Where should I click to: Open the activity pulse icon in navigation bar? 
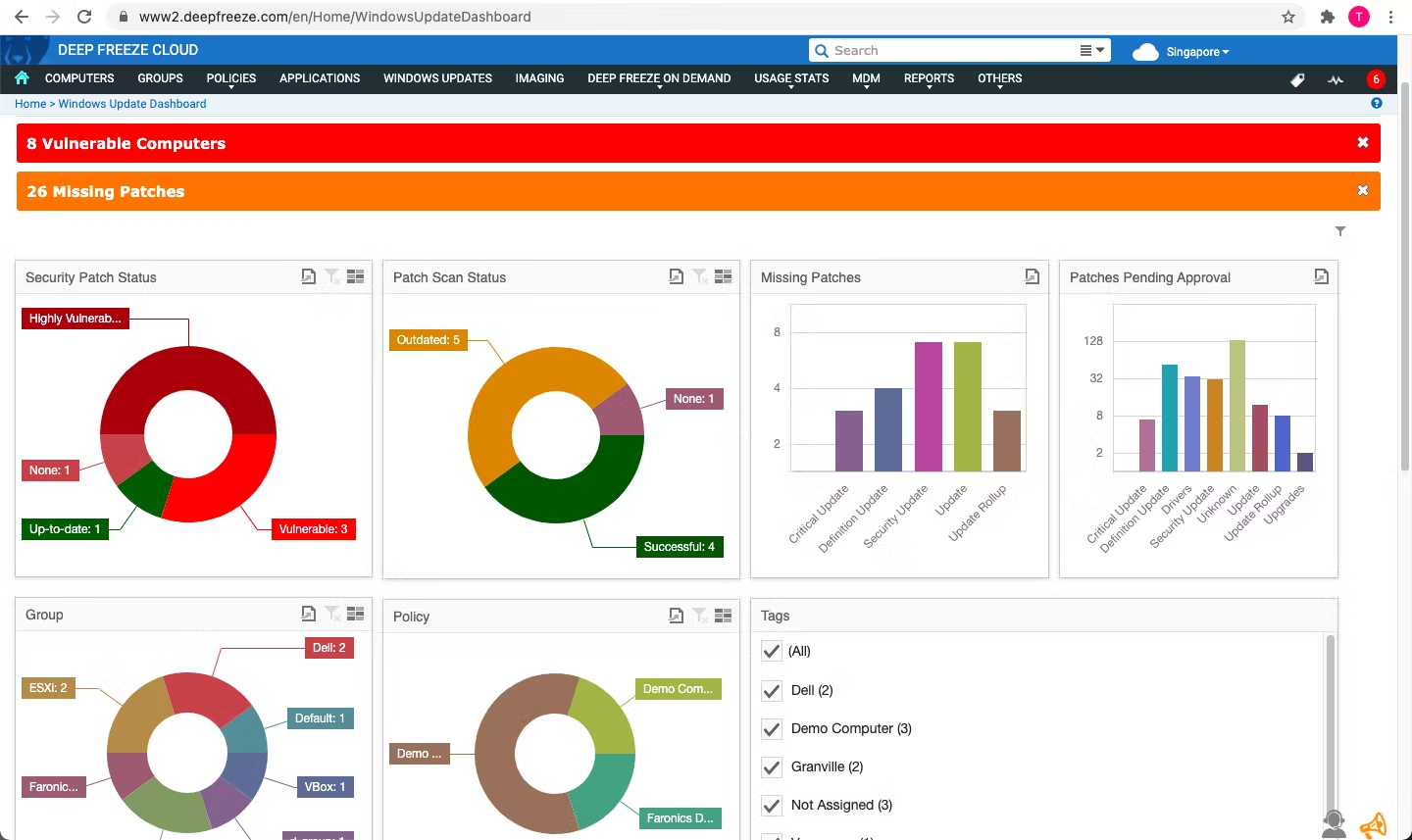[1336, 80]
